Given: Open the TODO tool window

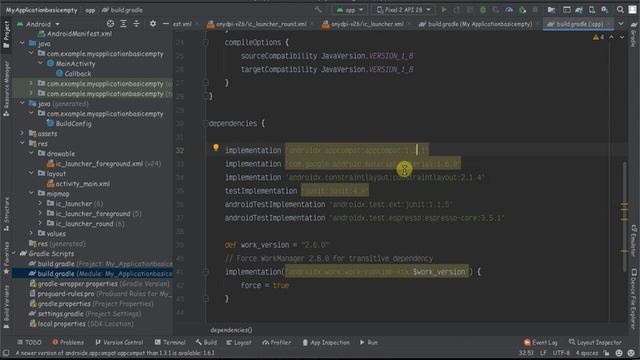Looking at the screenshot, I should 29,342.
